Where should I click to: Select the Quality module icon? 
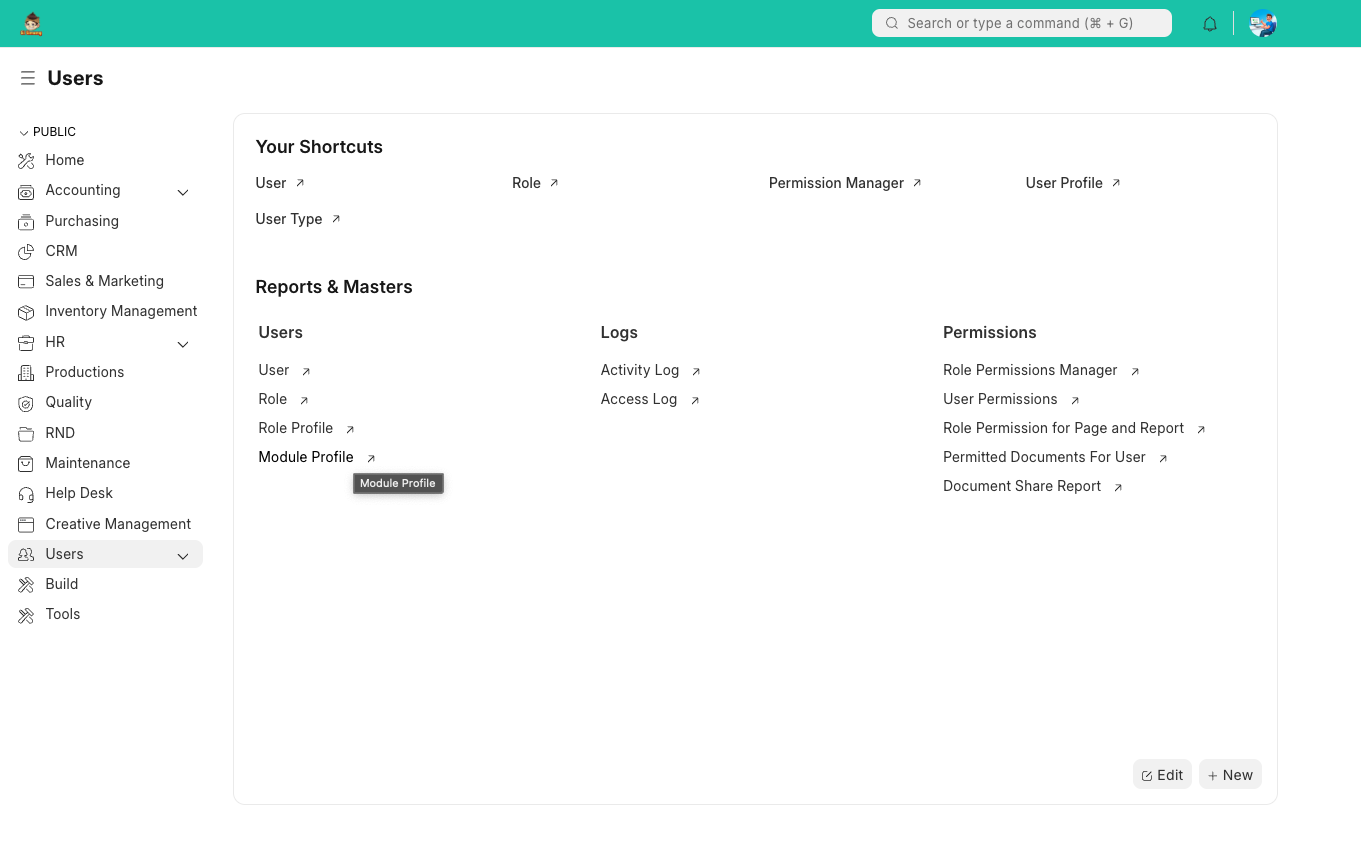tap(26, 402)
